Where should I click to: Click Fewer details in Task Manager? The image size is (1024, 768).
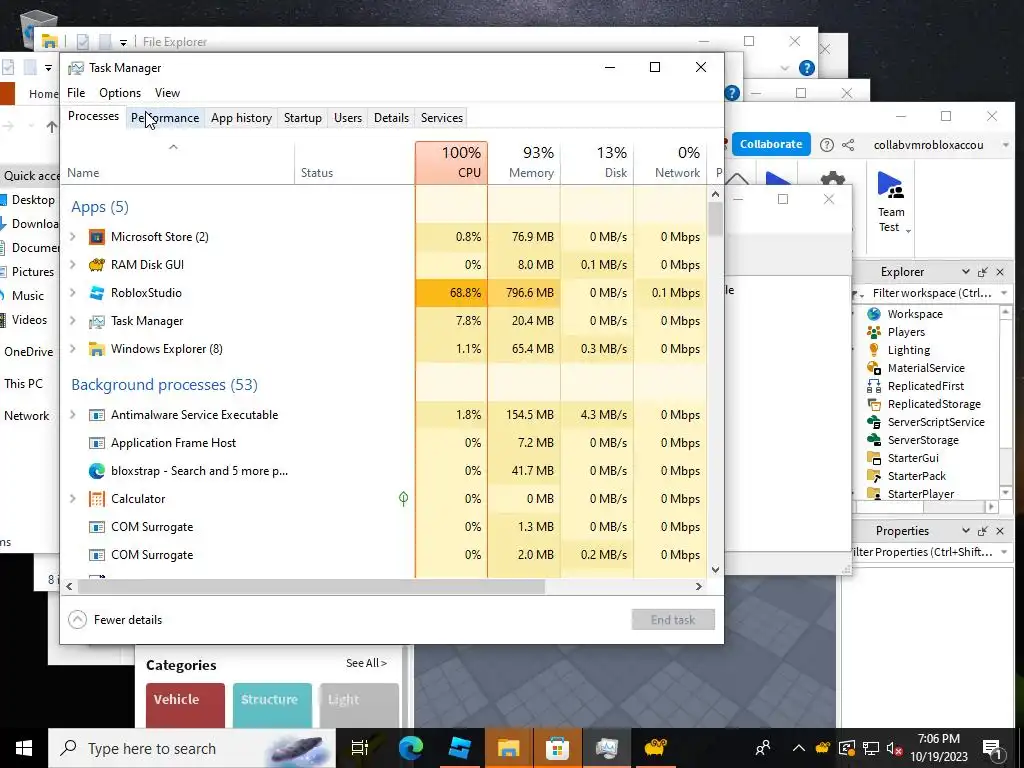116,620
